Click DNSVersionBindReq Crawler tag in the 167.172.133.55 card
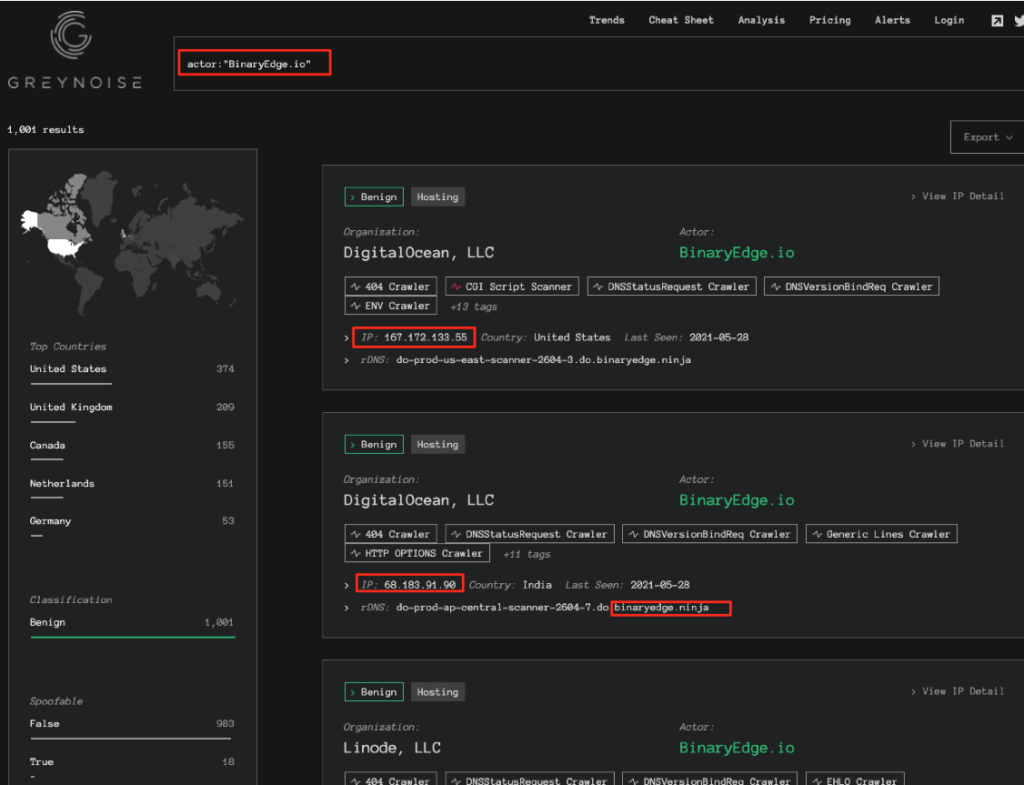This screenshot has height=785, width=1024. pyautogui.click(x=852, y=287)
